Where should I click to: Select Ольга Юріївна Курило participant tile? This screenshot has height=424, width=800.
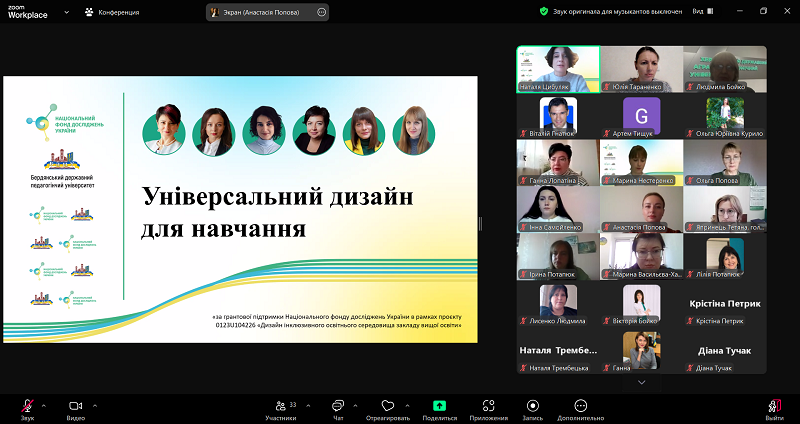tap(724, 116)
